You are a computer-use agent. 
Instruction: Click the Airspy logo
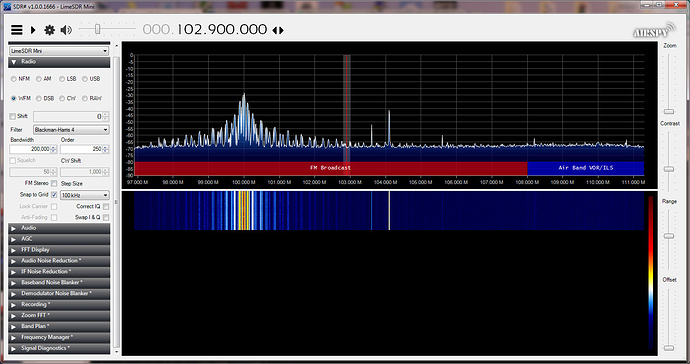(x=654, y=31)
